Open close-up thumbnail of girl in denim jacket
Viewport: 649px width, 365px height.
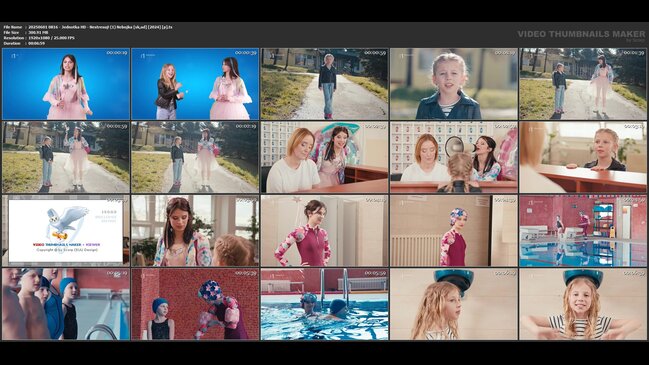454,84
